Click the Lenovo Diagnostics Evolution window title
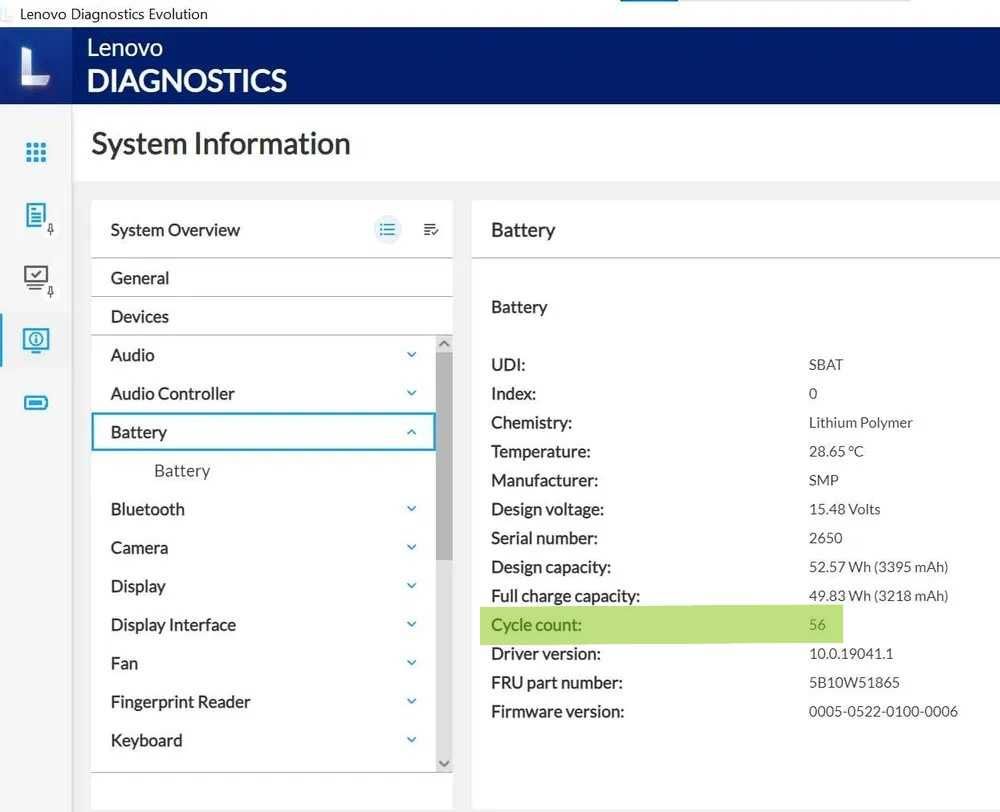The height and width of the screenshot is (812, 1000). [x=114, y=13]
